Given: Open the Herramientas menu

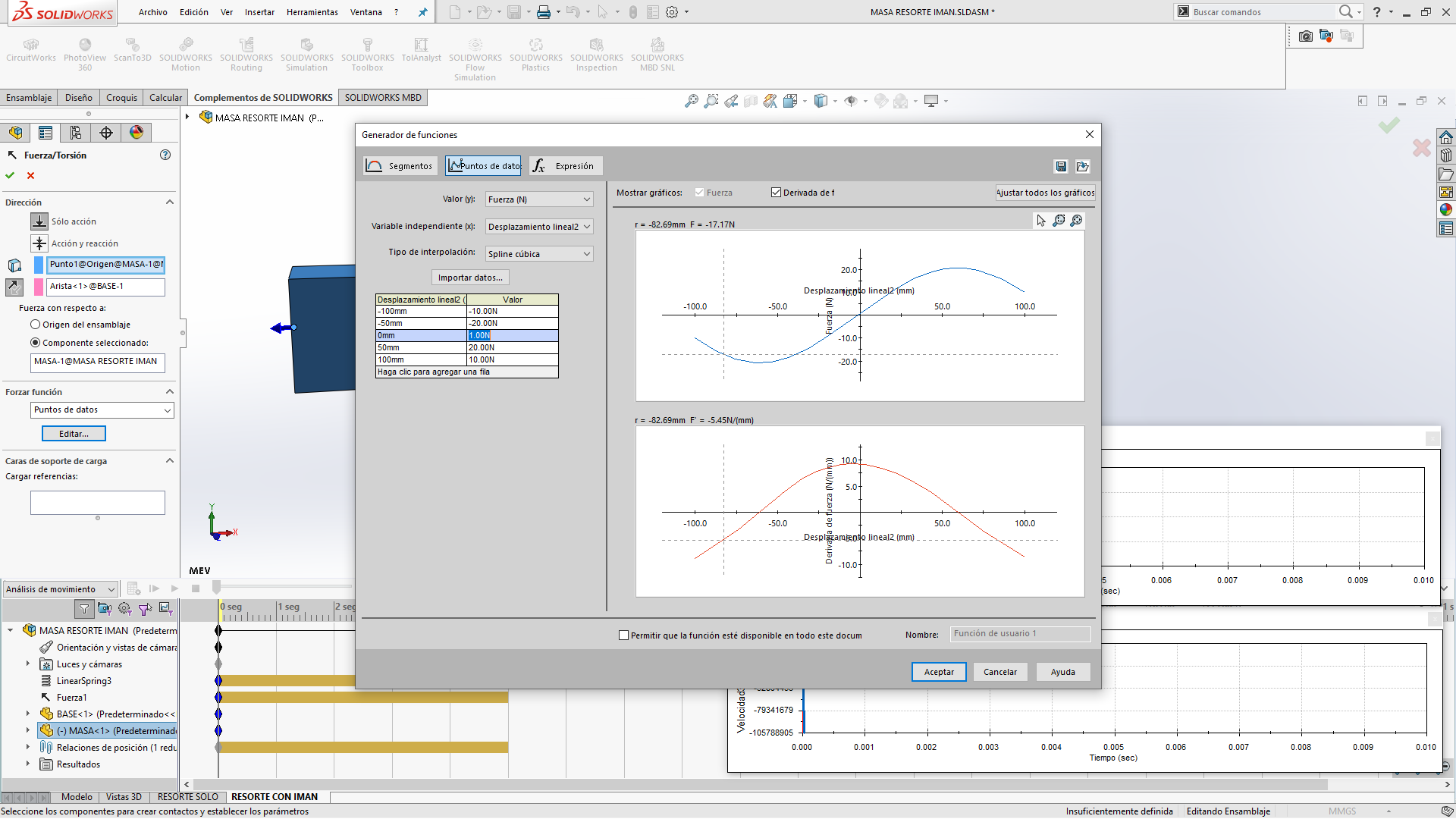Looking at the screenshot, I should point(312,12).
